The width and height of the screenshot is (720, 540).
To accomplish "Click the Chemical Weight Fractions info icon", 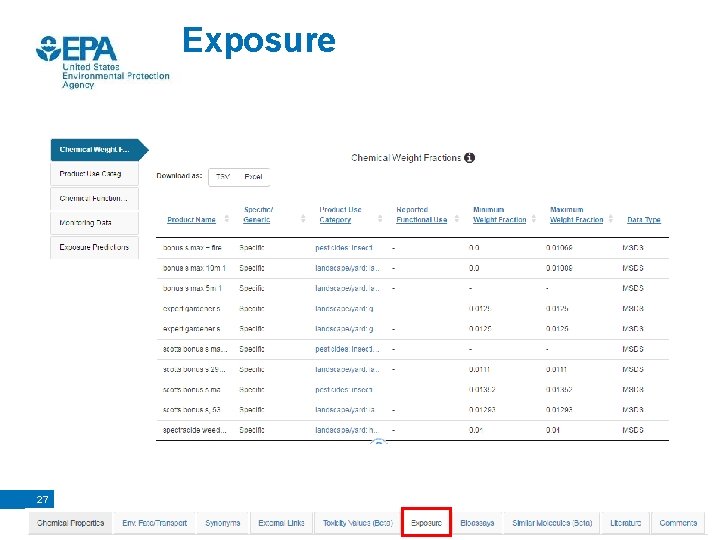I will coord(469,158).
